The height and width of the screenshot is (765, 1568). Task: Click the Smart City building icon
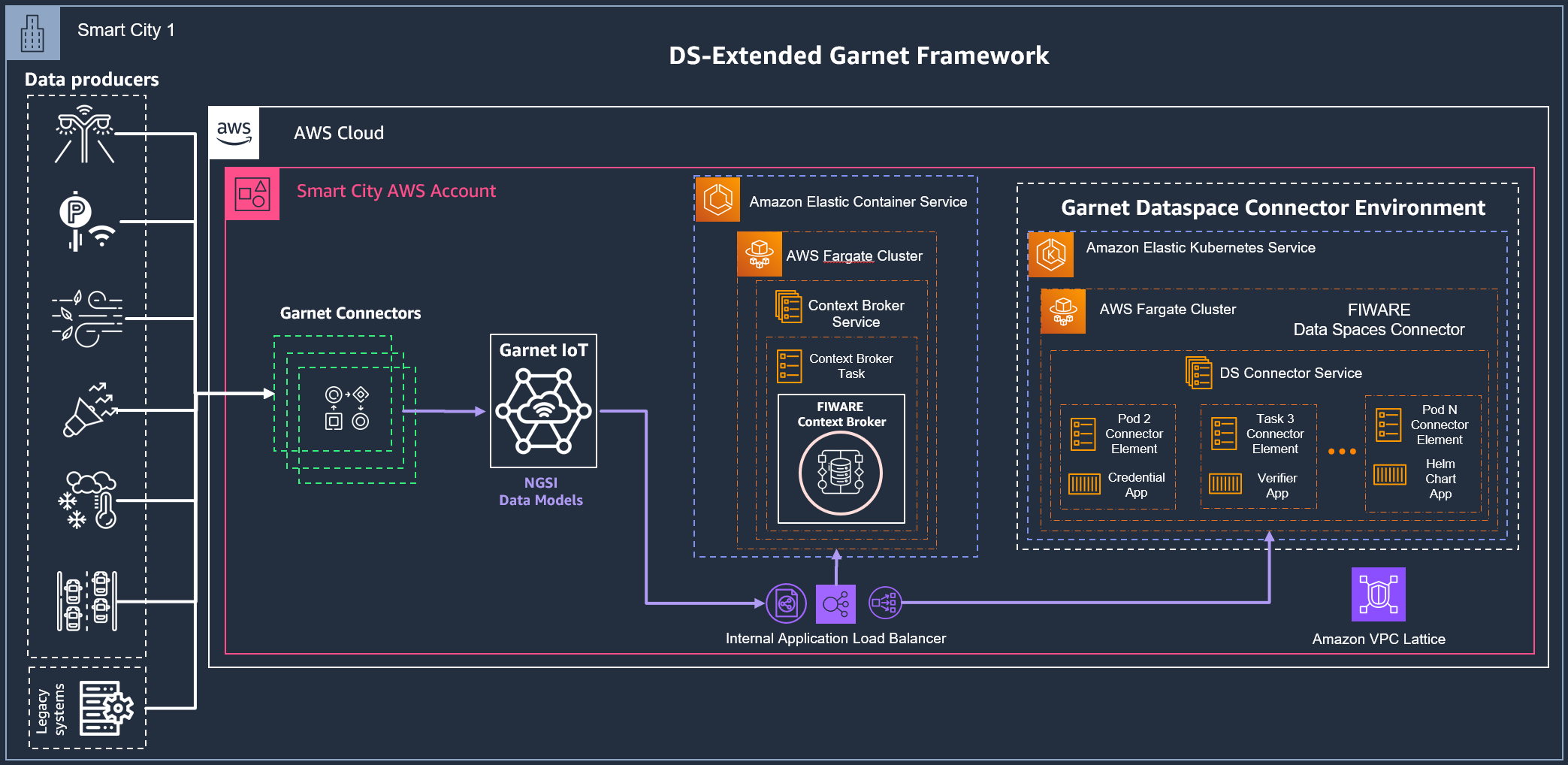[x=32, y=33]
